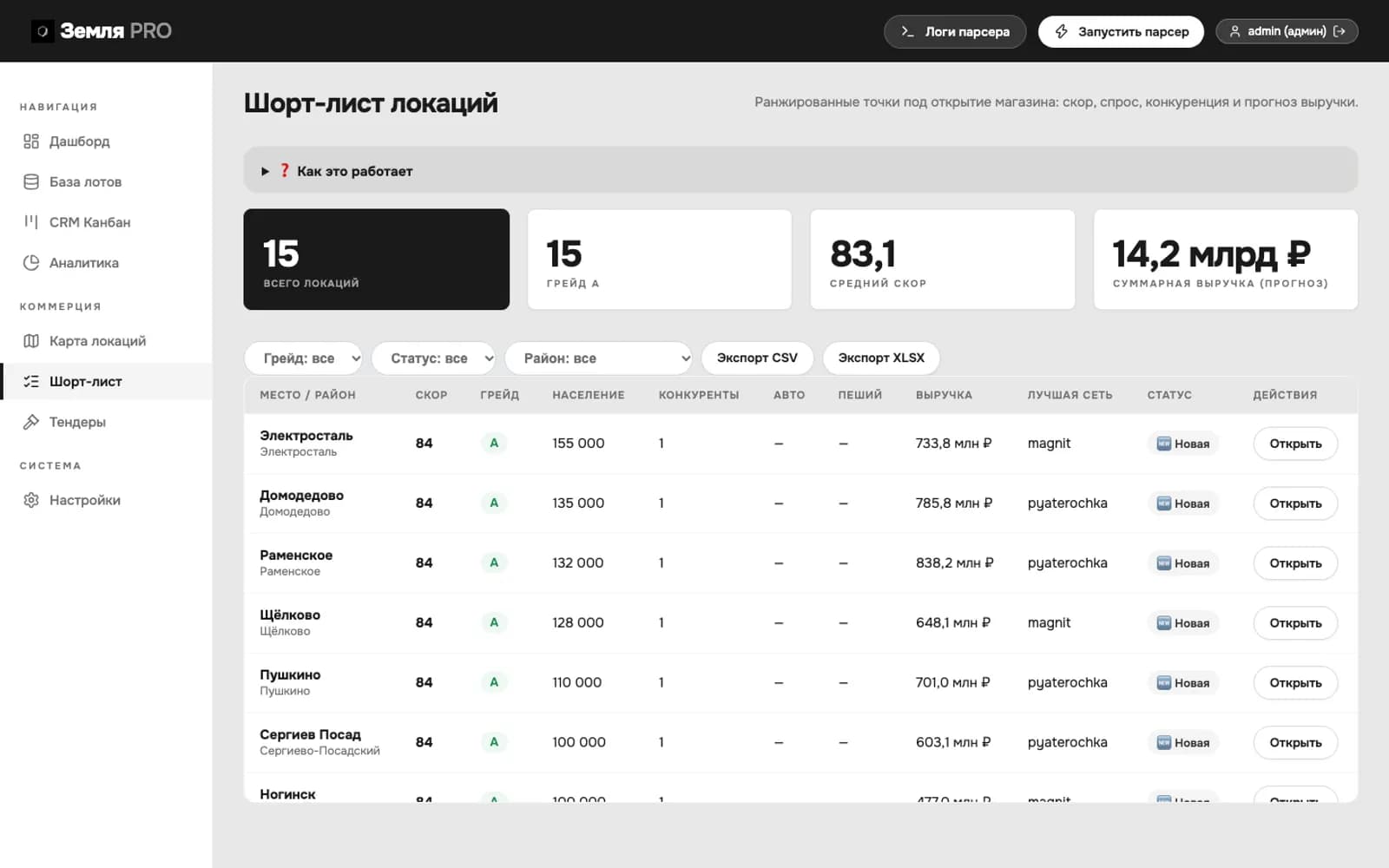Sort by the СКОР column header
The image size is (1389, 868).
(431, 395)
